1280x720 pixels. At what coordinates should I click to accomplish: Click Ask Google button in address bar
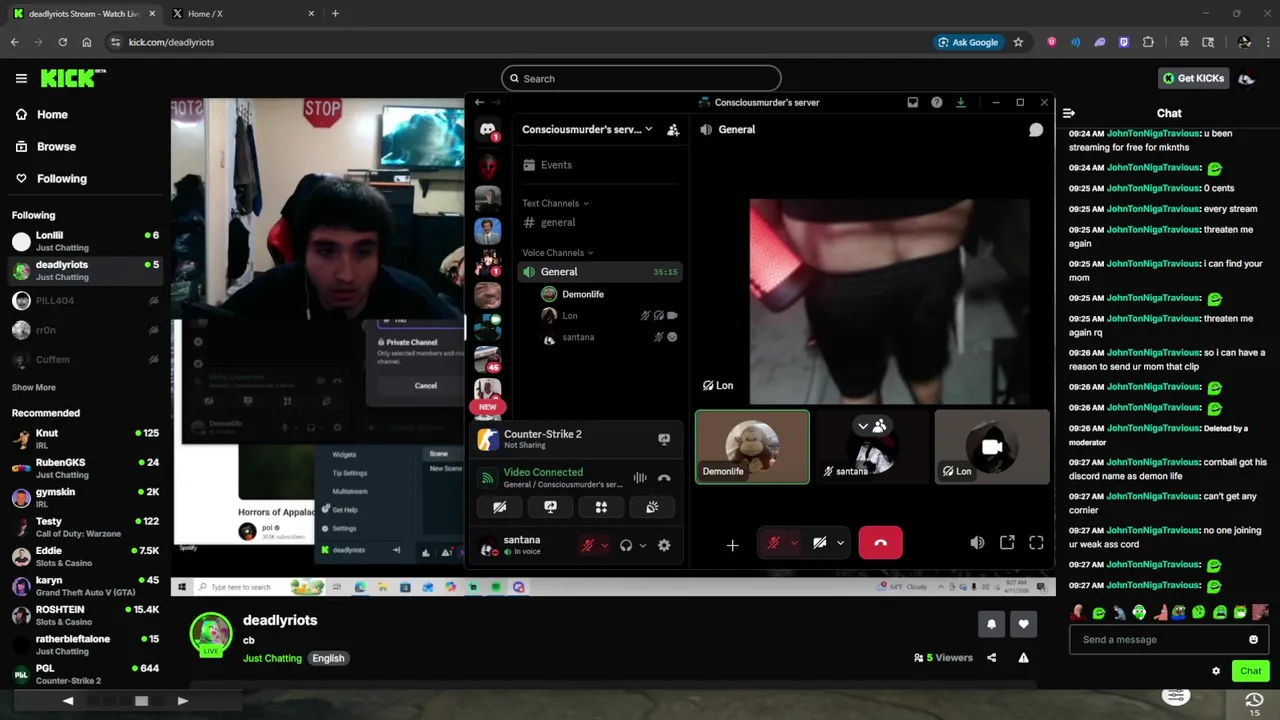tap(968, 42)
